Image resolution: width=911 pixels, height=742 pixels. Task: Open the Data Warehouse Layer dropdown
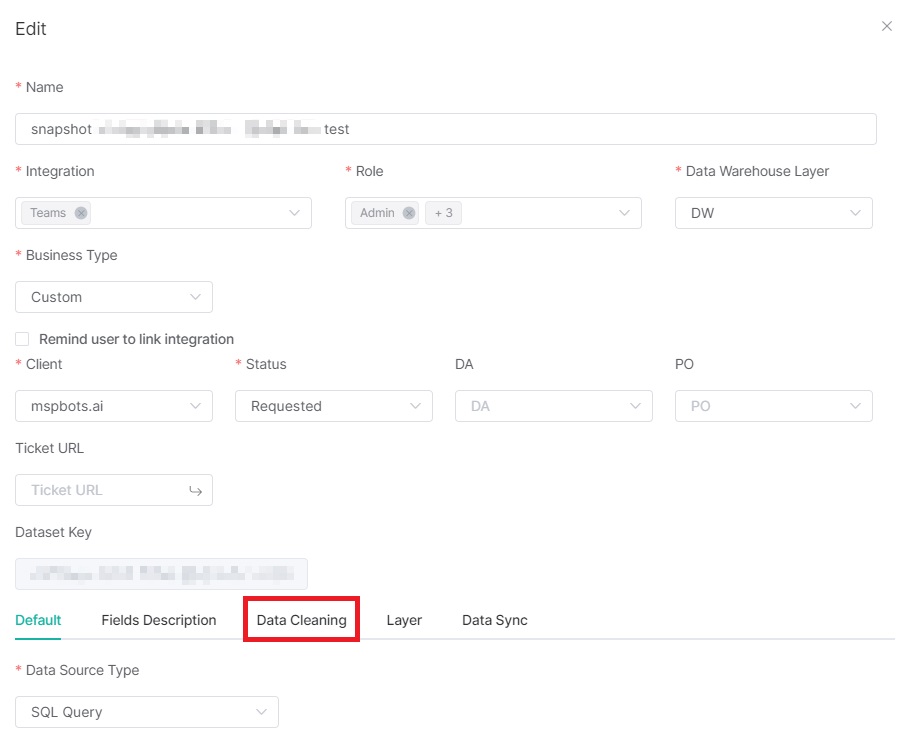point(773,213)
